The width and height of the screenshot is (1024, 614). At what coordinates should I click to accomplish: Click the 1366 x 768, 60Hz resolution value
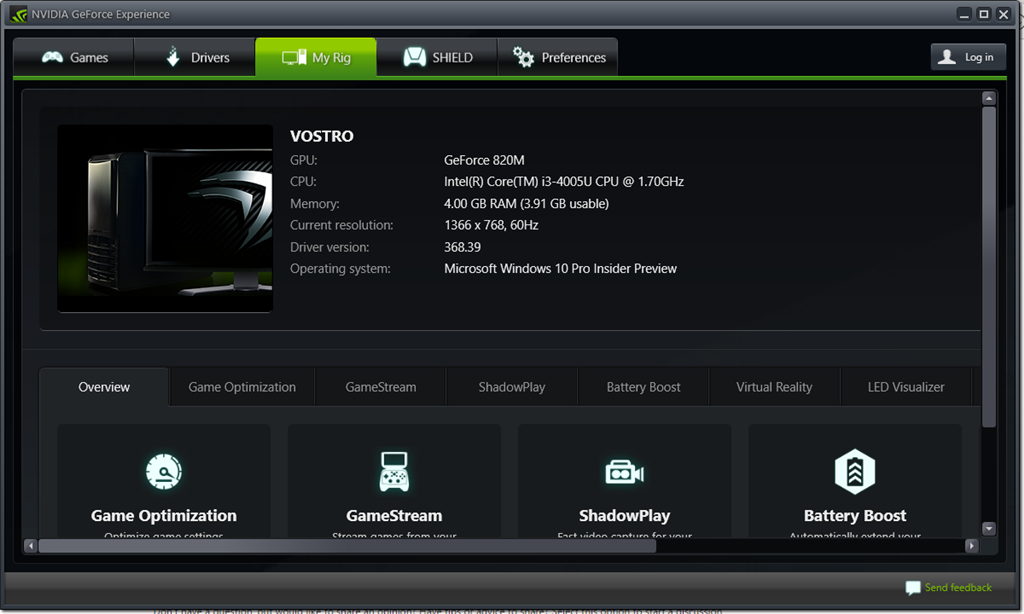[x=491, y=225]
